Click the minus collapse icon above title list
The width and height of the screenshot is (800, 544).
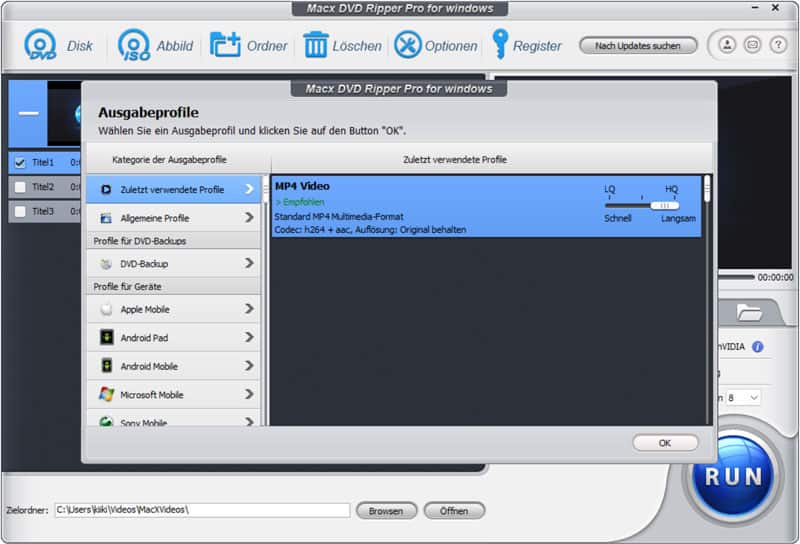click(28, 113)
